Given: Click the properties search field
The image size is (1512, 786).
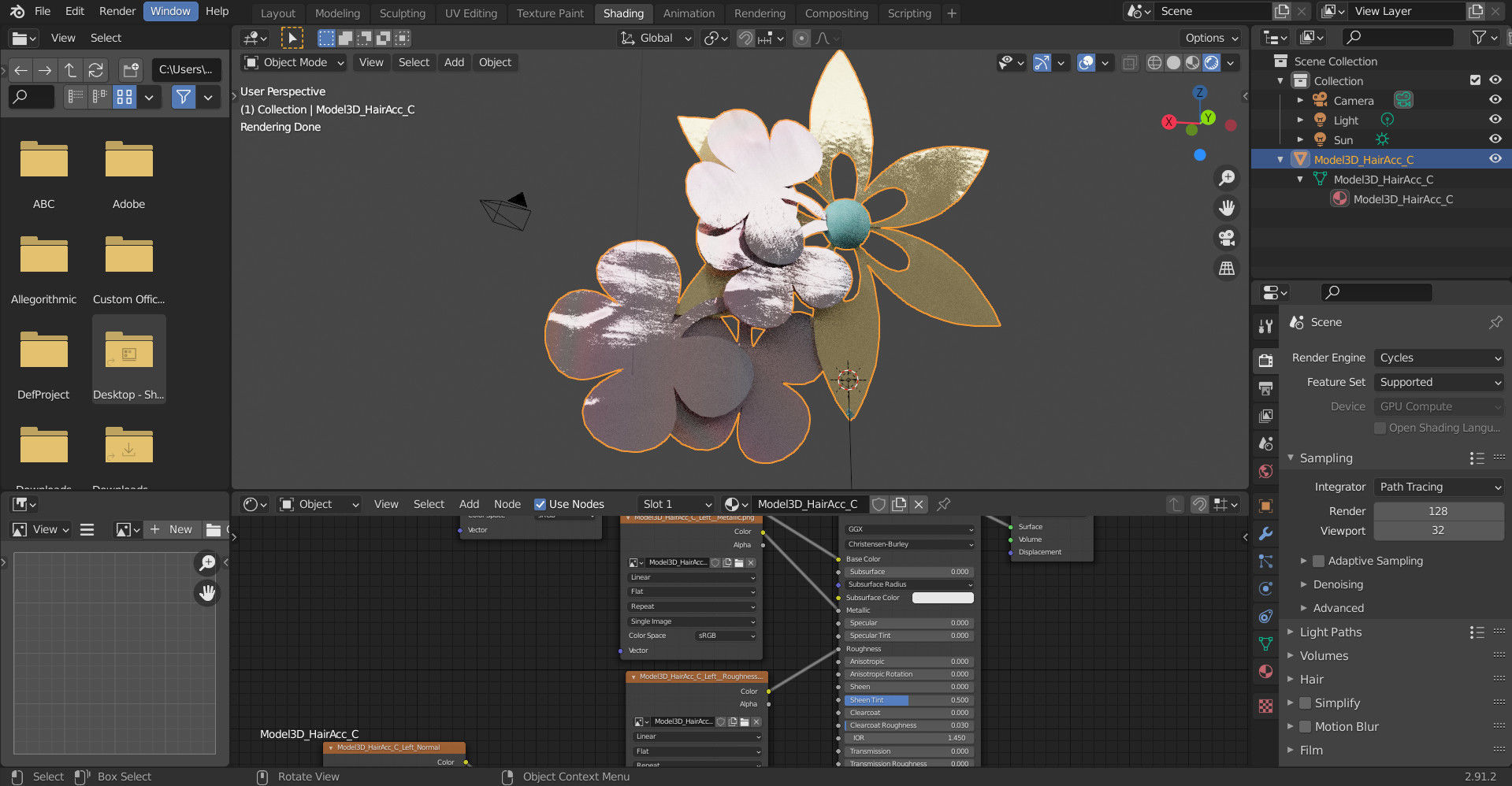Looking at the screenshot, I should [x=1376, y=292].
